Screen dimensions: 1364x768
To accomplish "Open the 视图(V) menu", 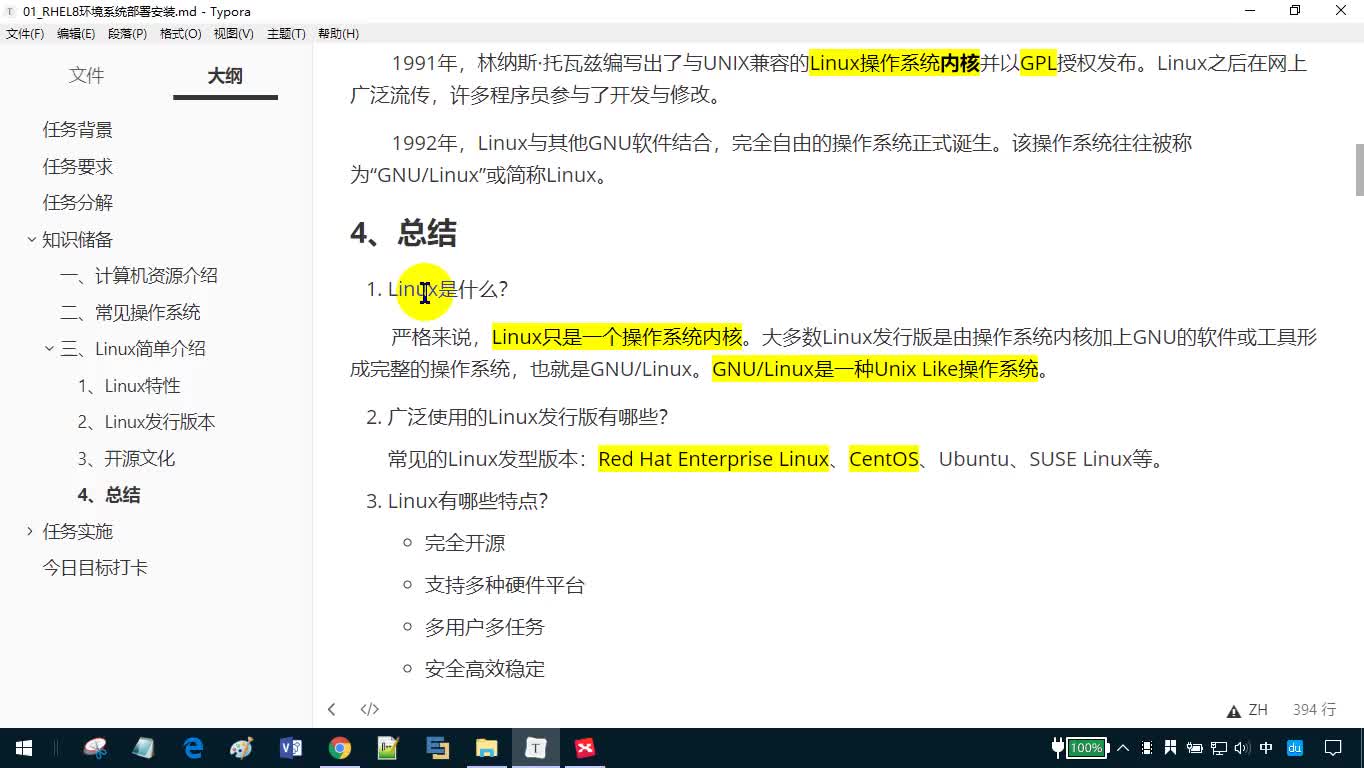I will (x=233, y=33).
